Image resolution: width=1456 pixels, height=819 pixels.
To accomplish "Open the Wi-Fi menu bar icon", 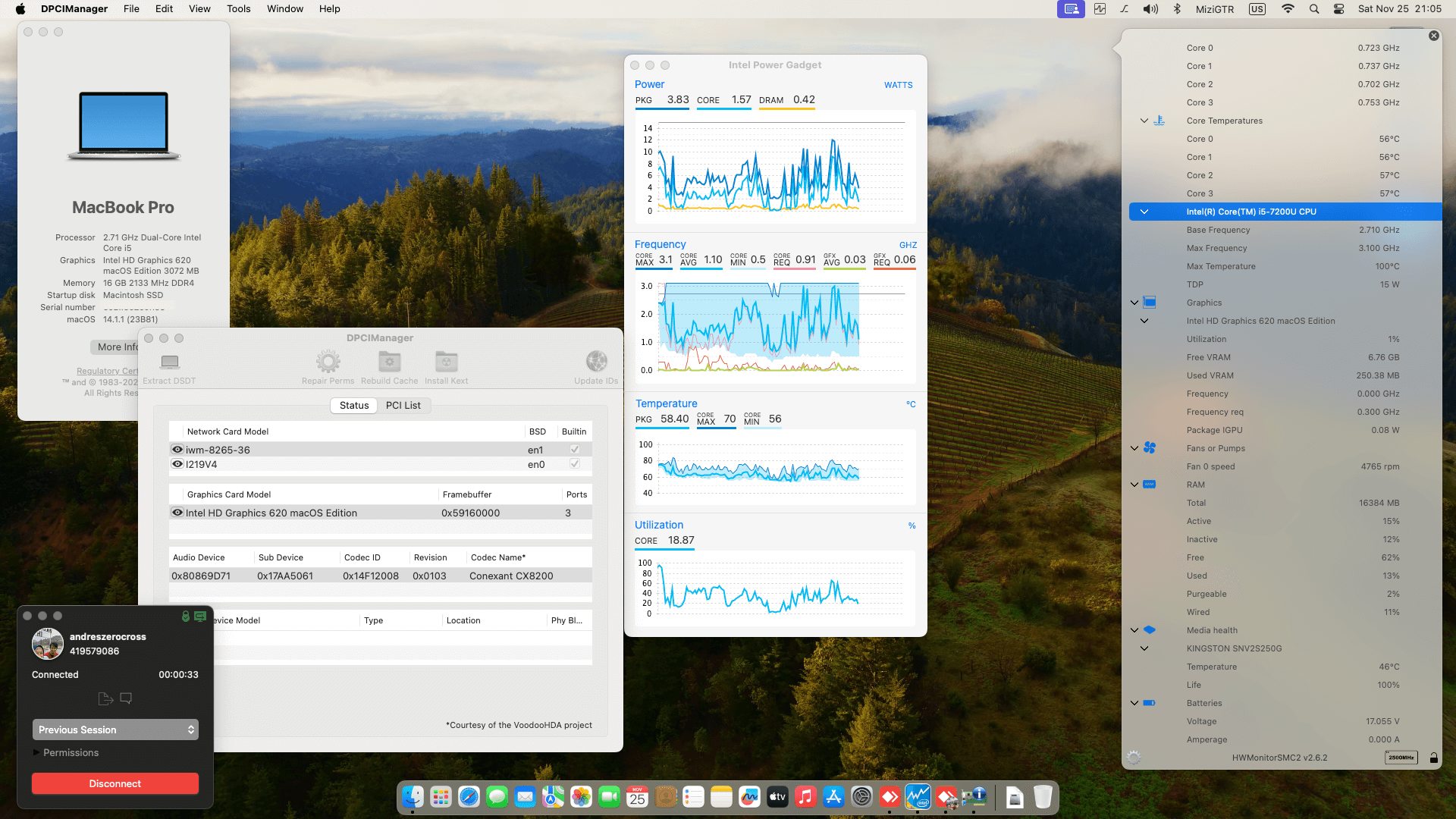I will 1288,9.
